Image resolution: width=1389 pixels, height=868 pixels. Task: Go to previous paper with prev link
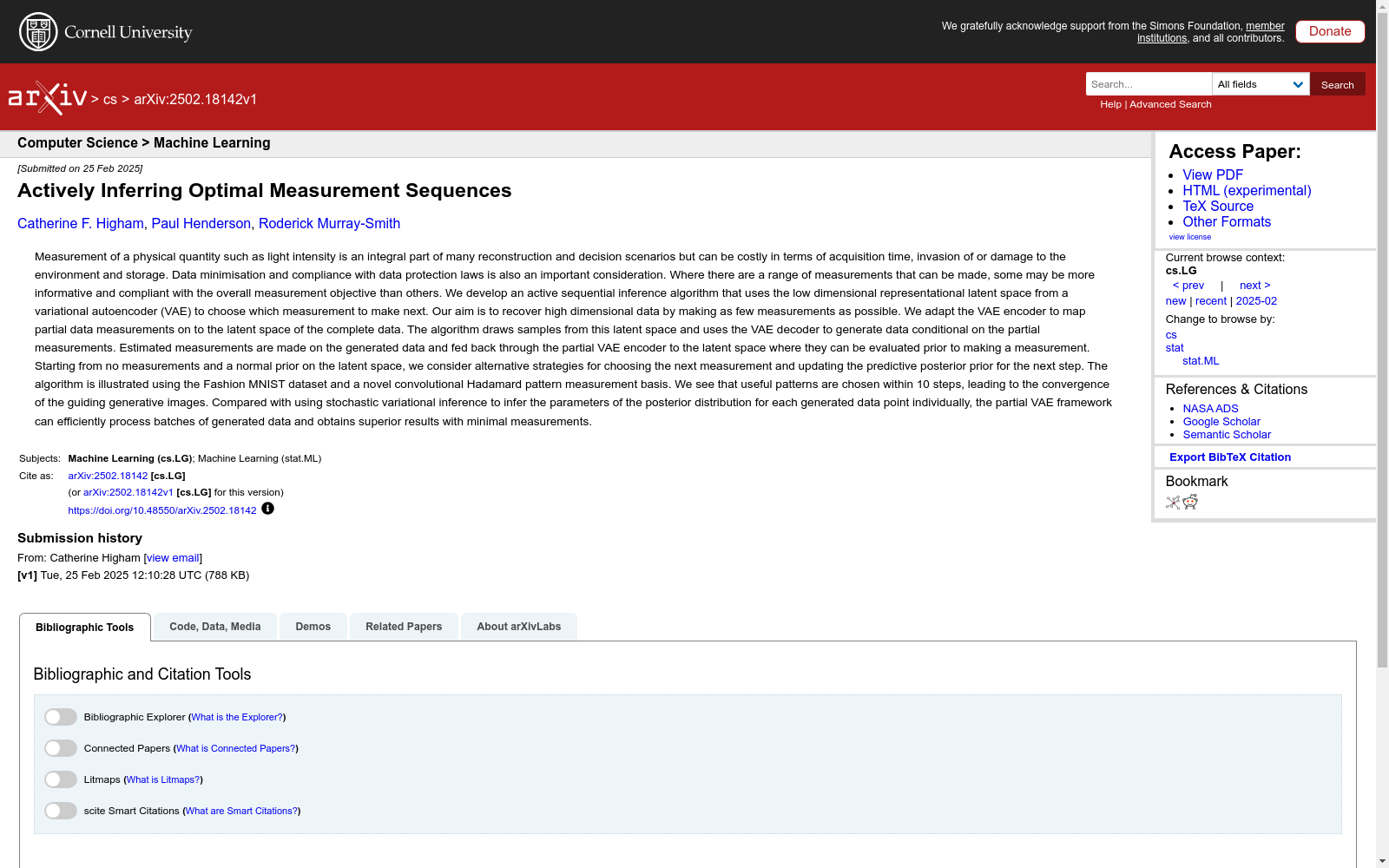tap(1188, 286)
